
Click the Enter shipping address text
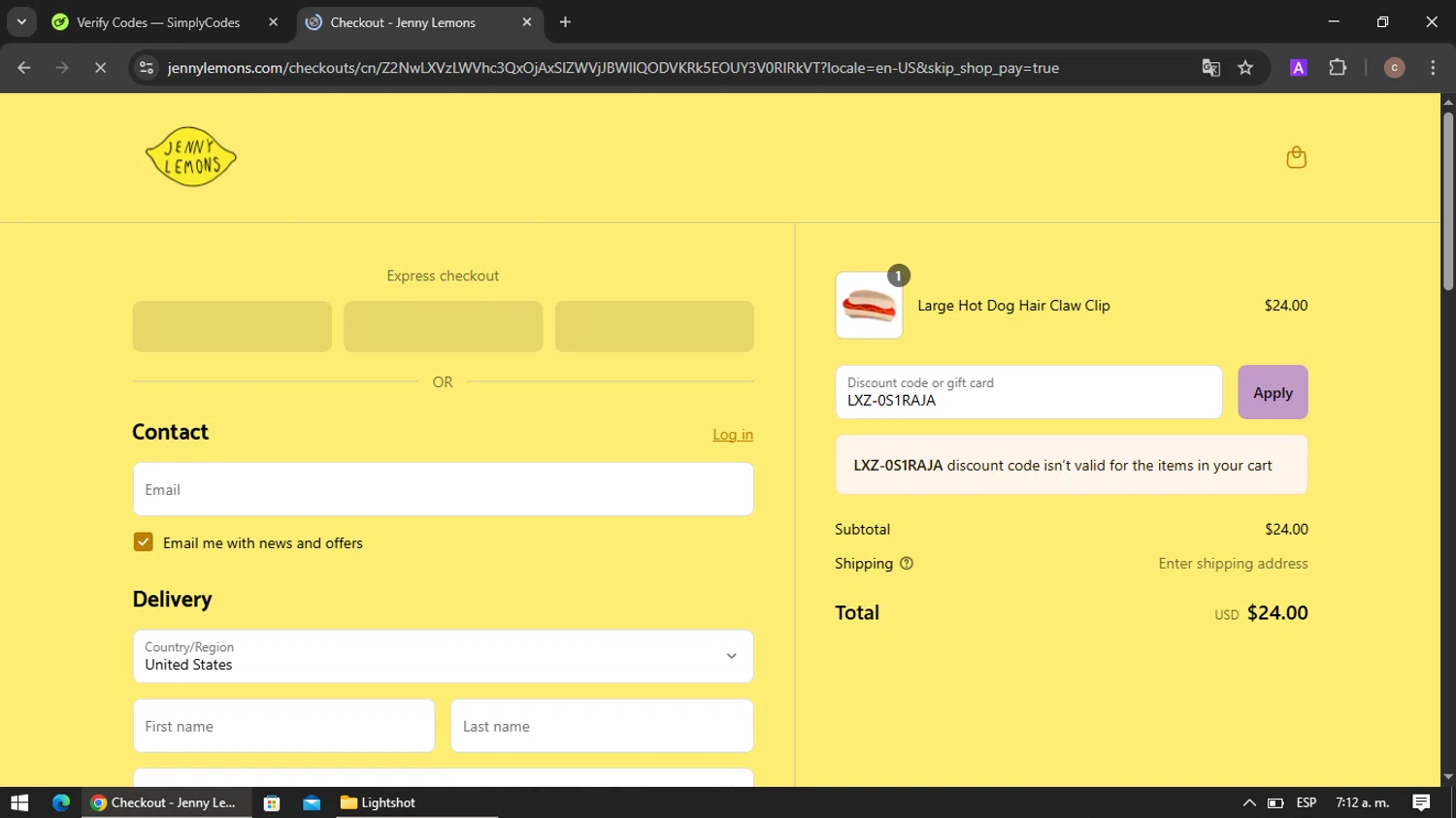1233,564
